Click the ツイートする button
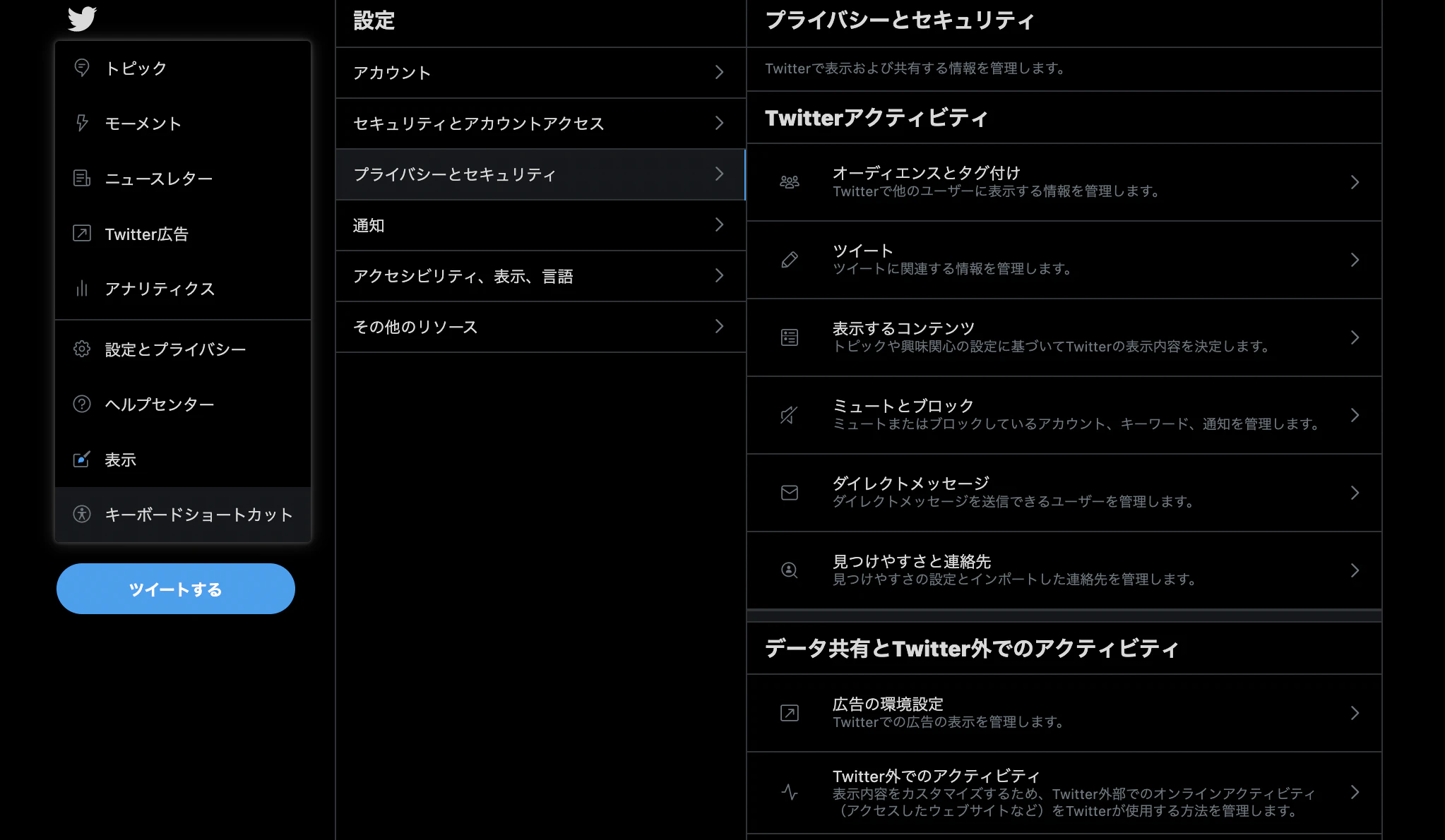The image size is (1445, 840). click(176, 589)
